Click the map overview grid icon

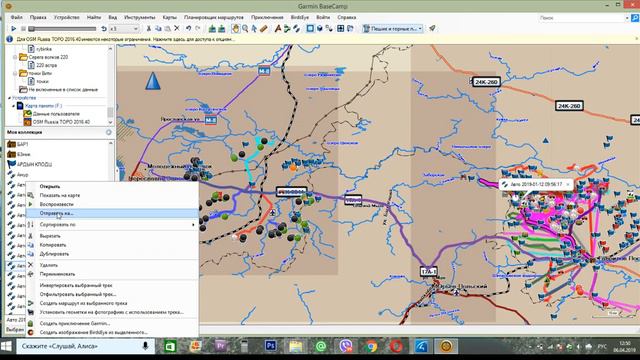(x=340, y=29)
